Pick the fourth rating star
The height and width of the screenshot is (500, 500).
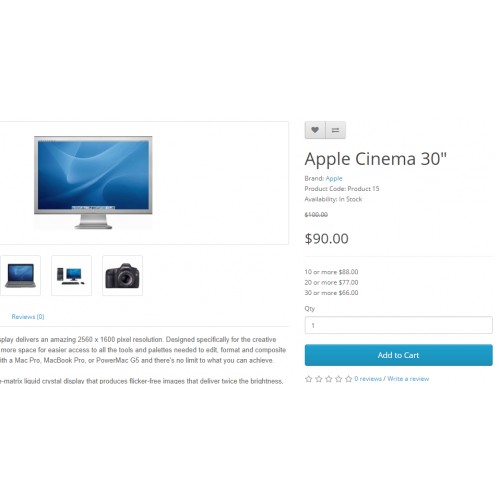[x=339, y=379]
